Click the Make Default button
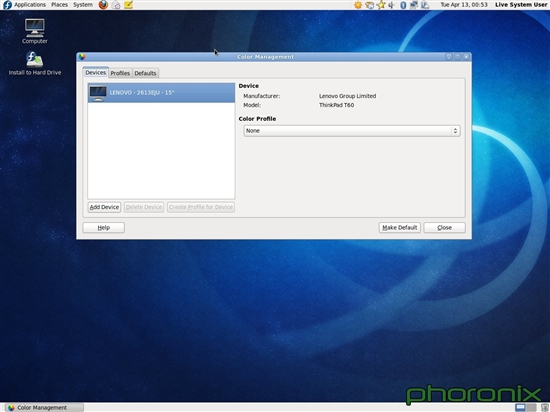This screenshot has width=550, height=412. (x=400, y=228)
